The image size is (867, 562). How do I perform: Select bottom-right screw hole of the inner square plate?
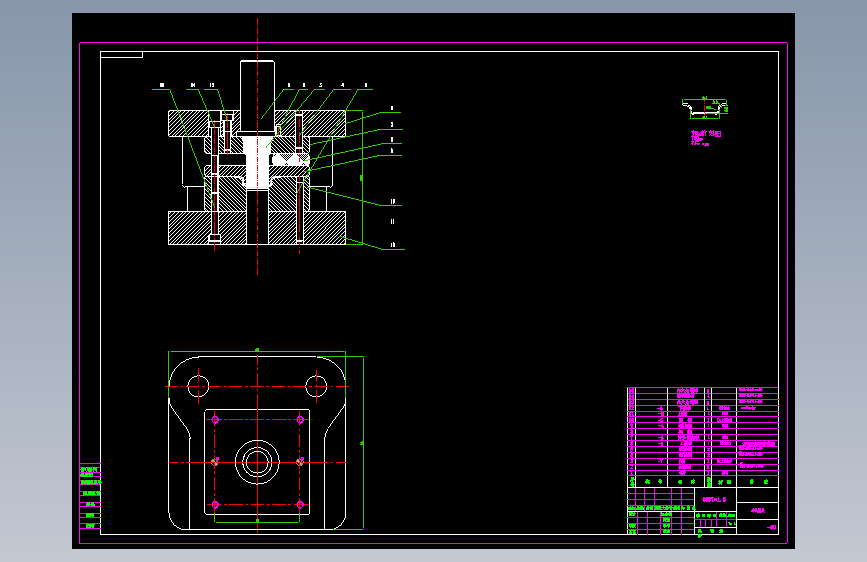pos(300,504)
